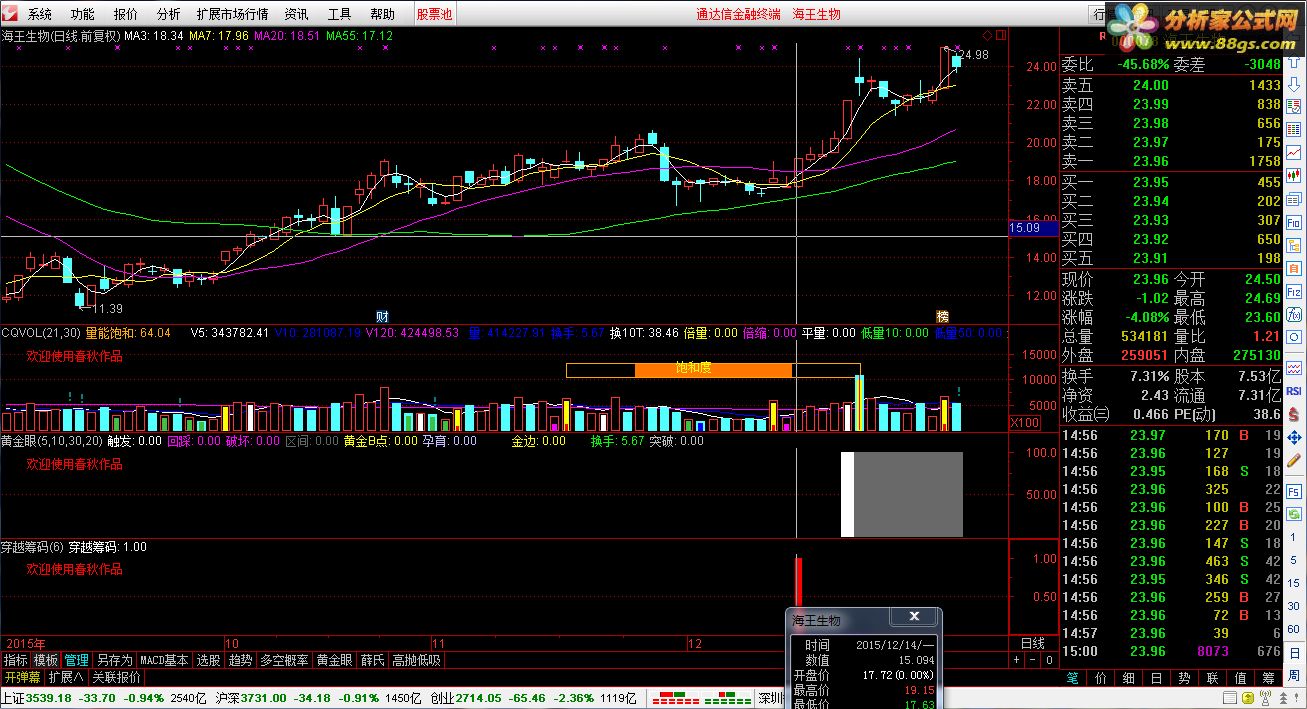Switch to the 模板 tab
Image resolution: width=1307 pixels, height=709 pixels.
pyautogui.click(x=45, y=660)
